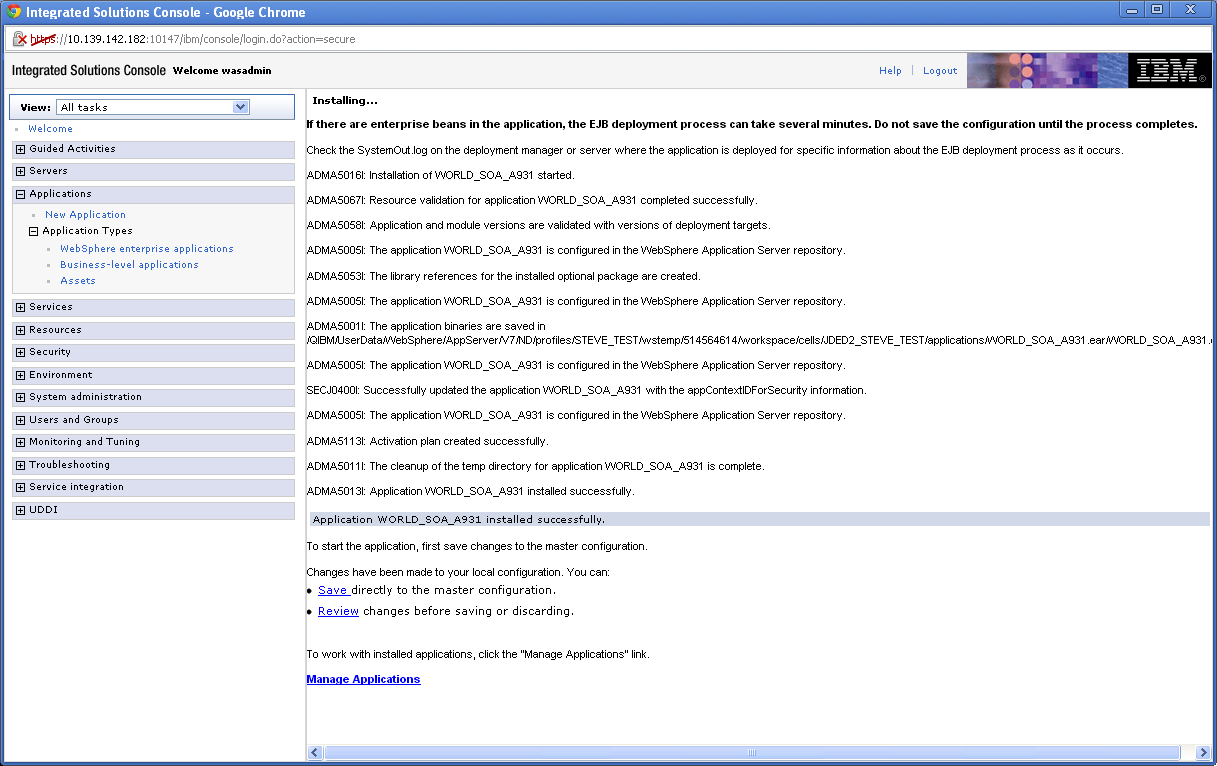1217x766 pixels.
Task: Expand the Servers section
Action: [x=20, y=172]
